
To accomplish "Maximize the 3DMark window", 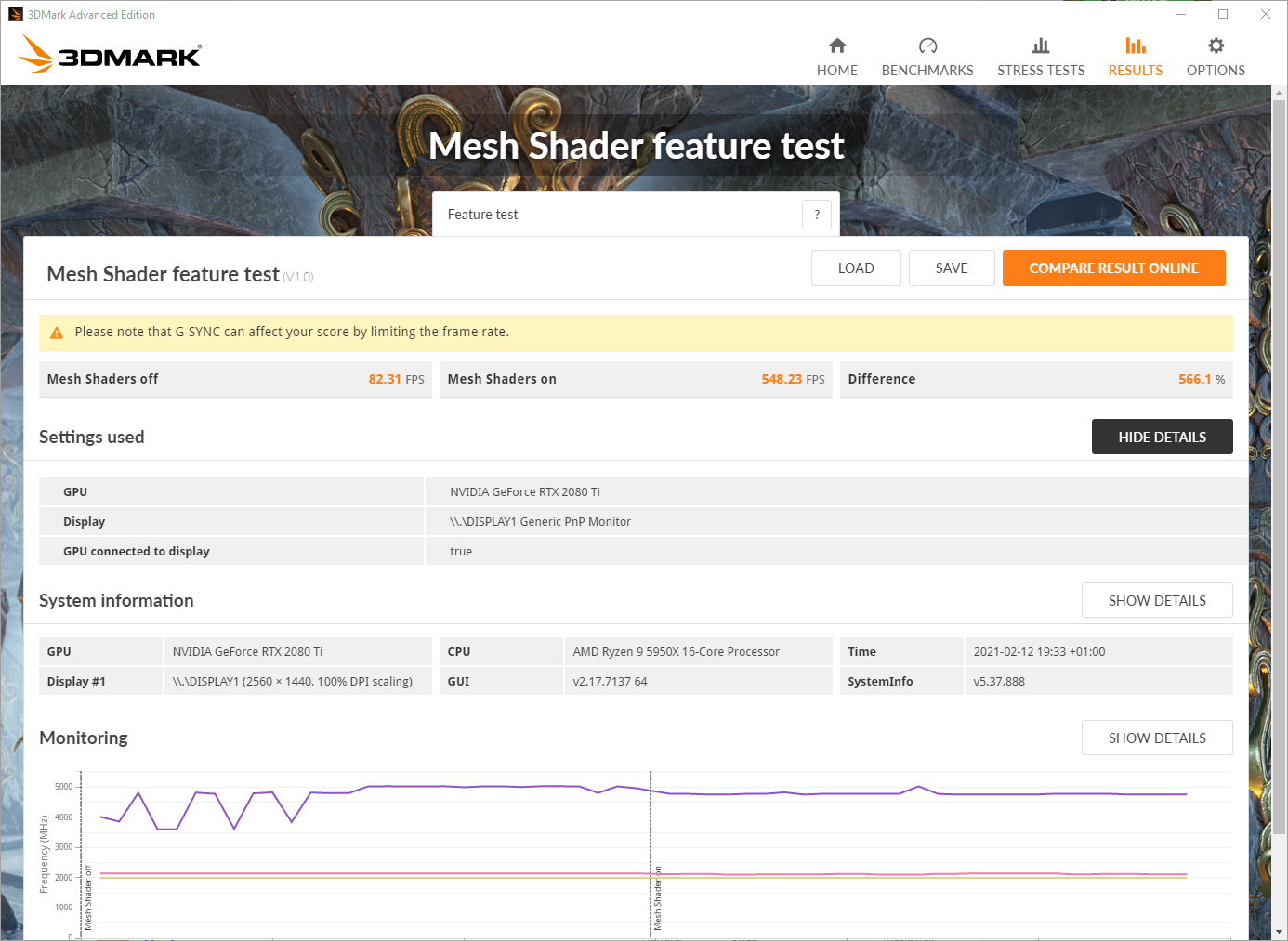I will [1223, 14].
